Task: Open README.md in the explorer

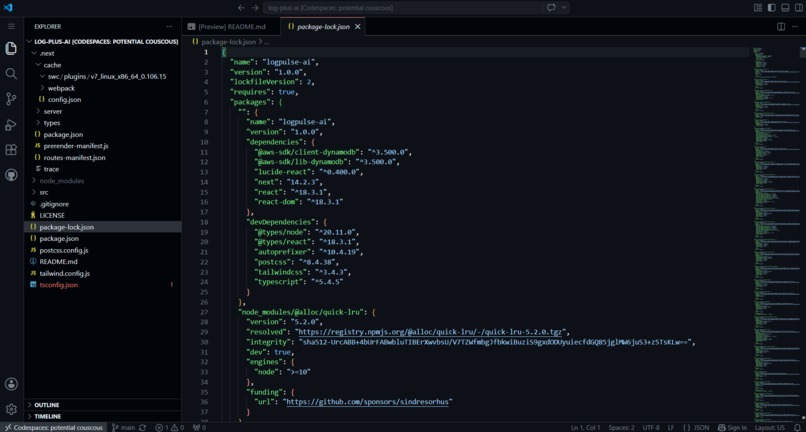Action: click(102, 262)
